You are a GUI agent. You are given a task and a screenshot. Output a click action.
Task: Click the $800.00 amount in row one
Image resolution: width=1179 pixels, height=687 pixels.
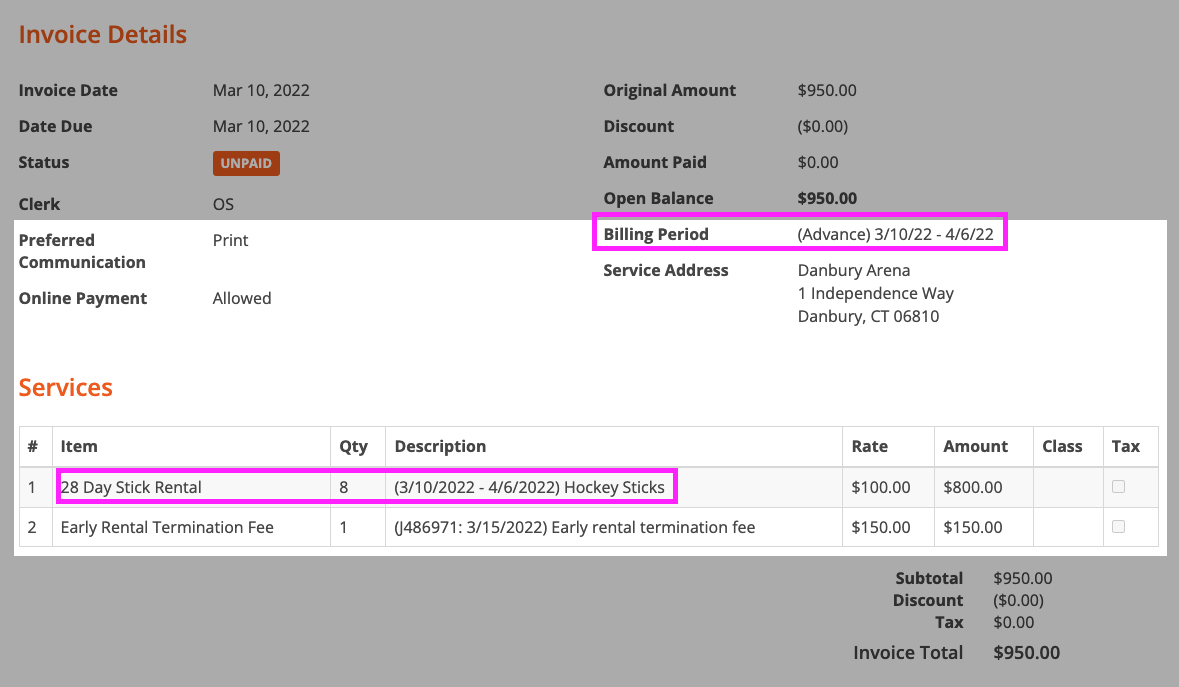pos(972,488)
